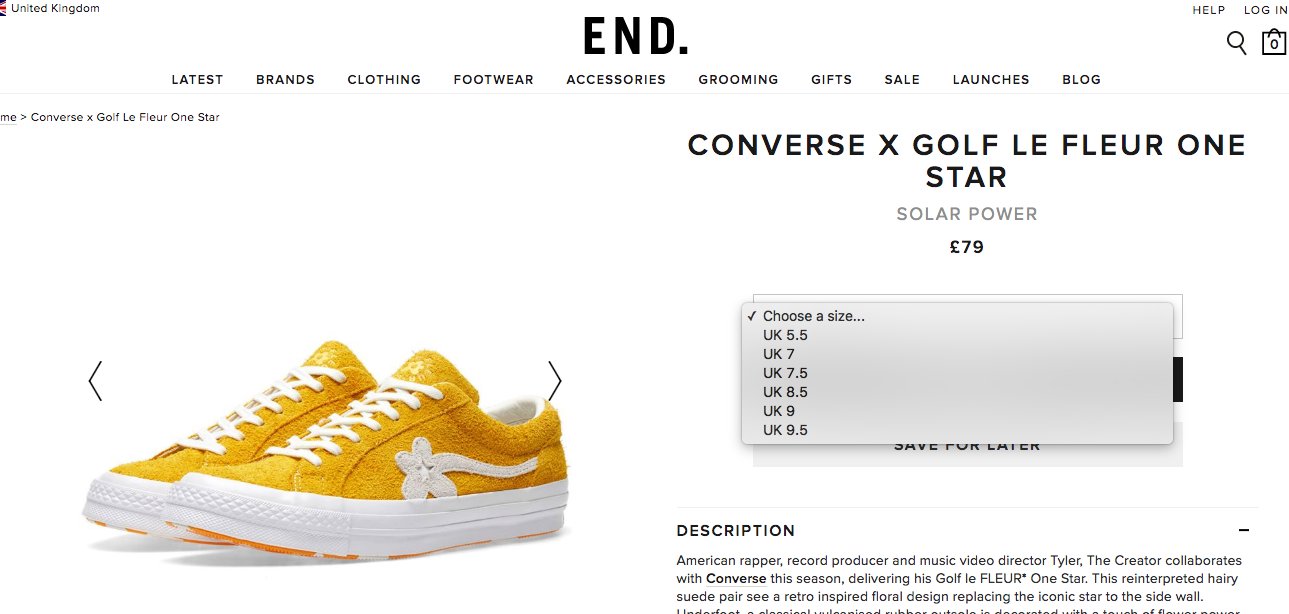Screen dimensions: 1289x614
Task: Open the search magnifier icon
Action: coord(1236,43)
